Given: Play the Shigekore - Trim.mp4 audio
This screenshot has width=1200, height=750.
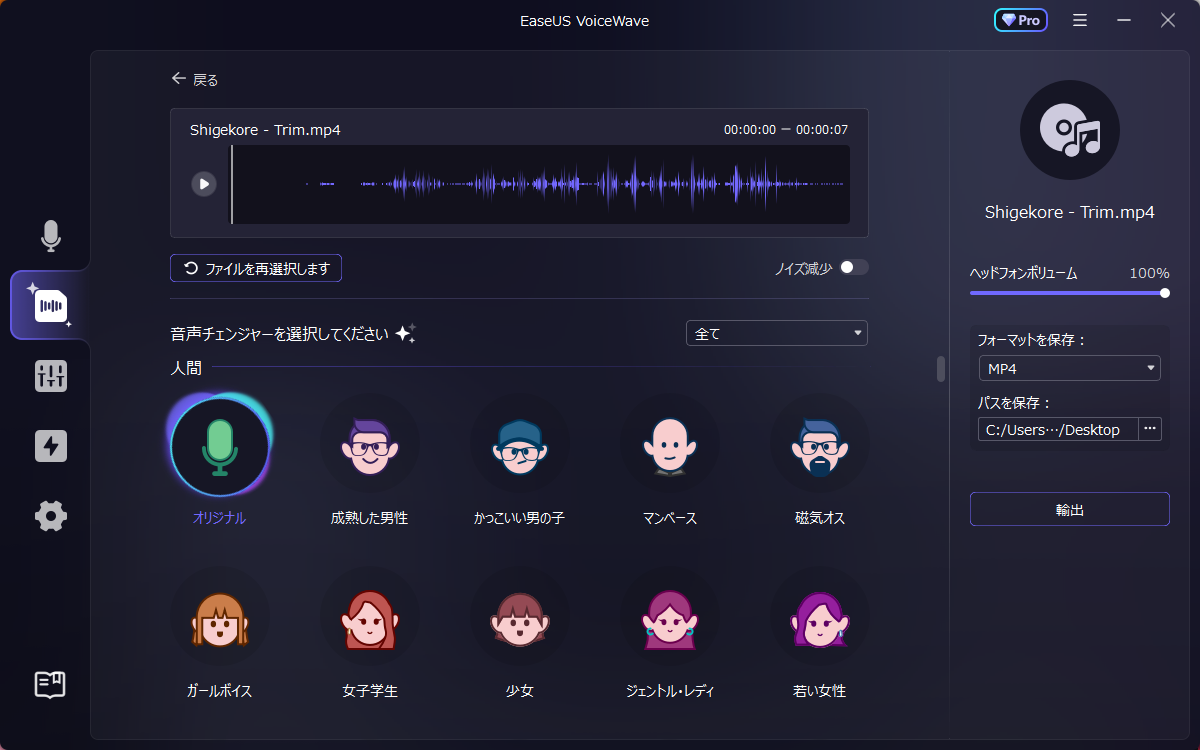Looking at the screenshot, I should (204, 184).
